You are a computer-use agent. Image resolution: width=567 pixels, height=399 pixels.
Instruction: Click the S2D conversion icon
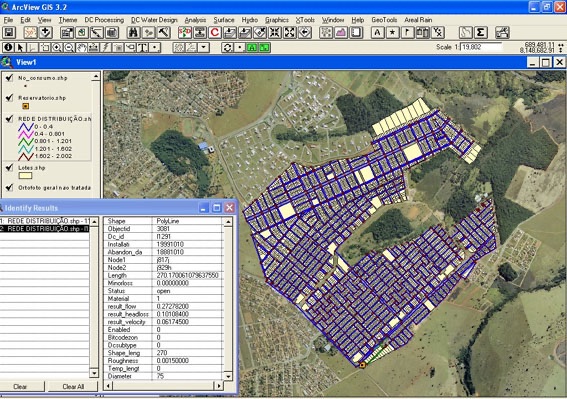[x=185, y=33]
